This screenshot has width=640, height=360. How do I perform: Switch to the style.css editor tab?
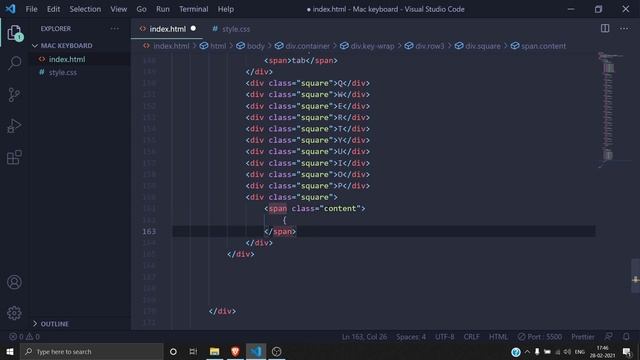(x=231, y=29)
